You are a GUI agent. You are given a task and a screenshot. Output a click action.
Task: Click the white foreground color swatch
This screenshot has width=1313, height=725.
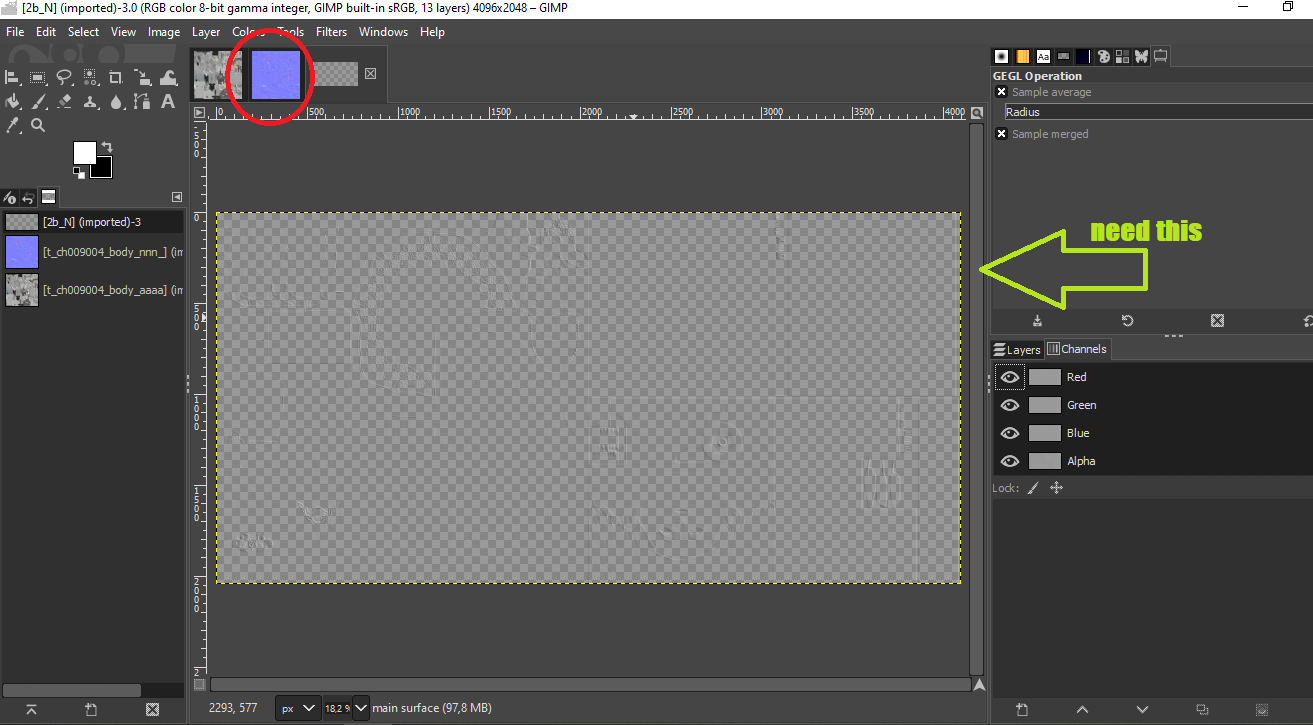tap(84, 152)
